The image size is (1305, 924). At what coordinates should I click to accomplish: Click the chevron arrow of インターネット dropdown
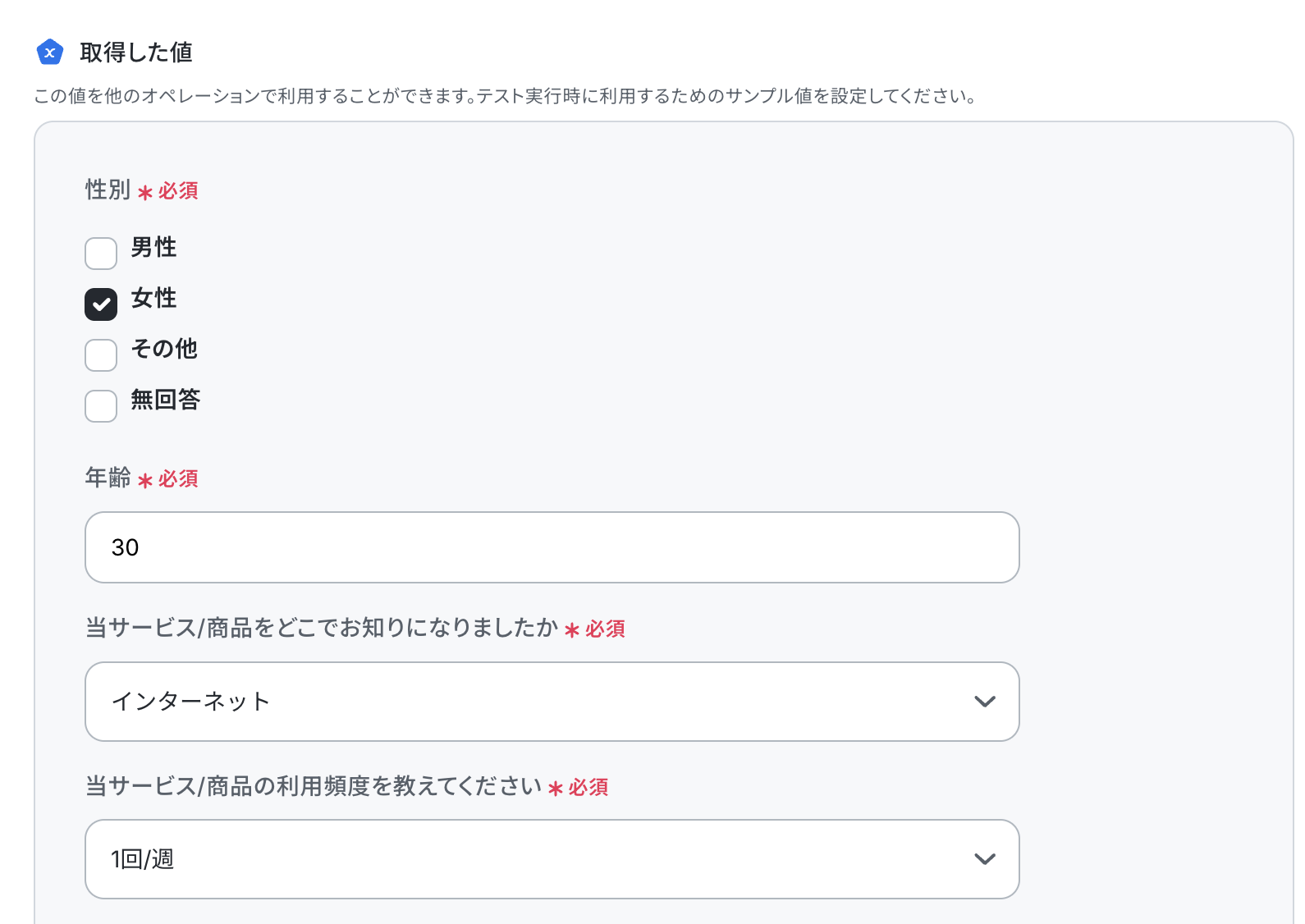985,702
